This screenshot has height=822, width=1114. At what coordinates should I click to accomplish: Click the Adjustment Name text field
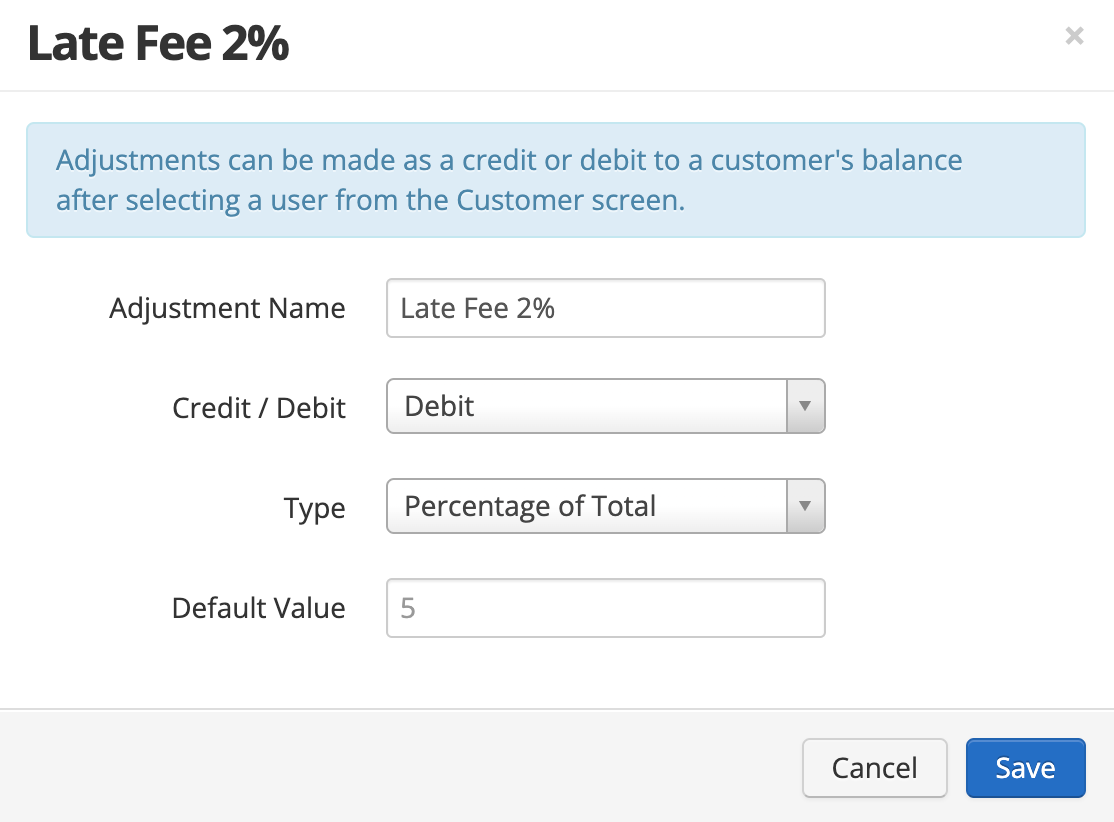[x=605, y=308]
